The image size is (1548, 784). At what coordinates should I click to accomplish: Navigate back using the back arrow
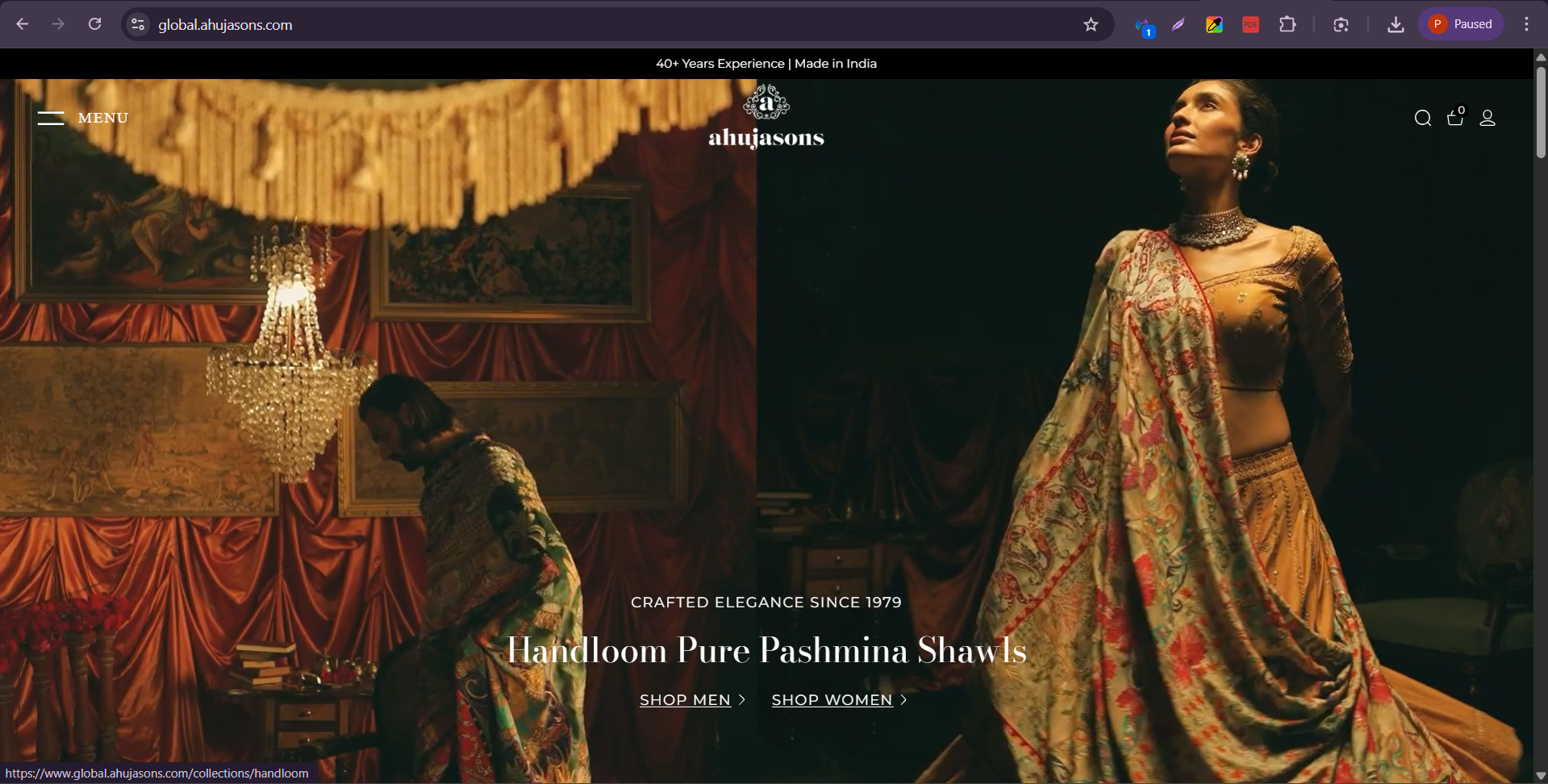tap(23, 24)
